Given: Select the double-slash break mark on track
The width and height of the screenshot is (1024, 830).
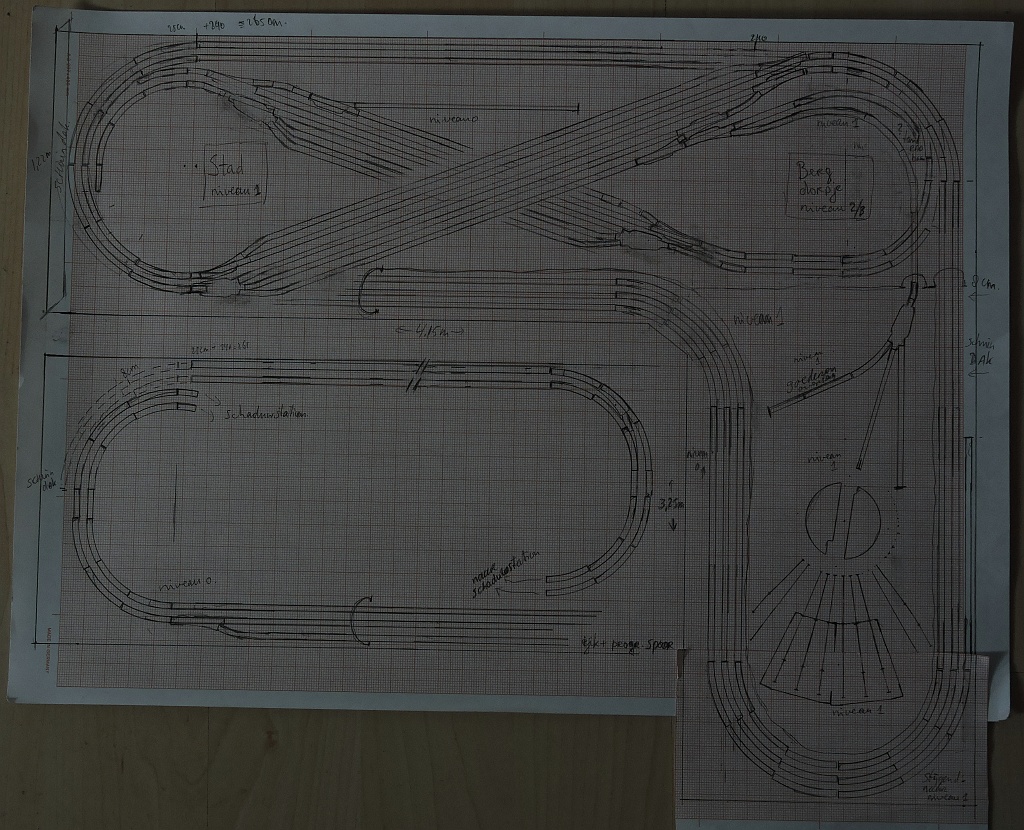Looking at the screenshot, I should [413, 378].
